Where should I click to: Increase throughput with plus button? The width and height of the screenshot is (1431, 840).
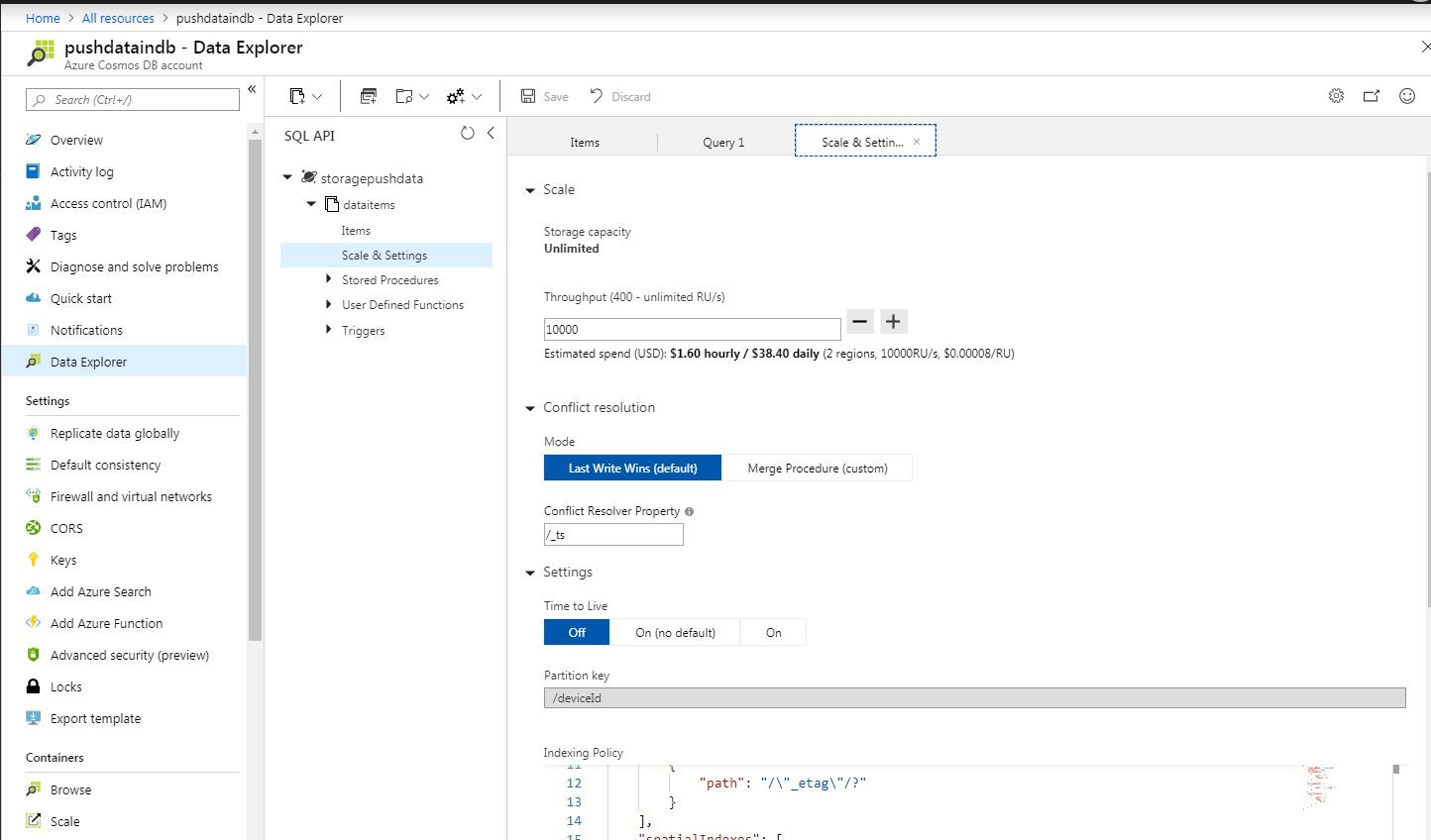(894, 321)
